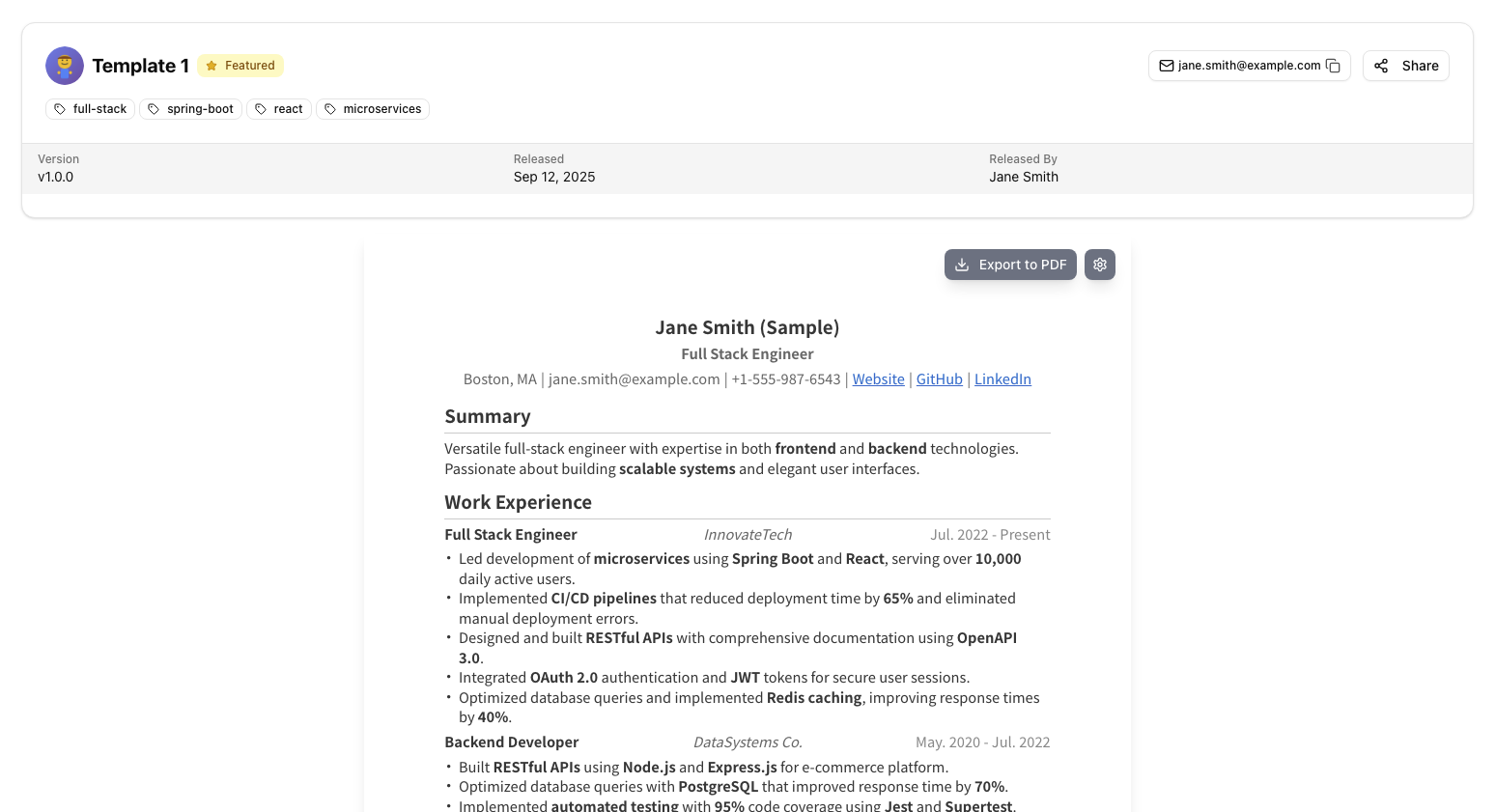1496x812 pixels.
Task: Open resume settings via gear icon
Action: [x=1099, y=265]
